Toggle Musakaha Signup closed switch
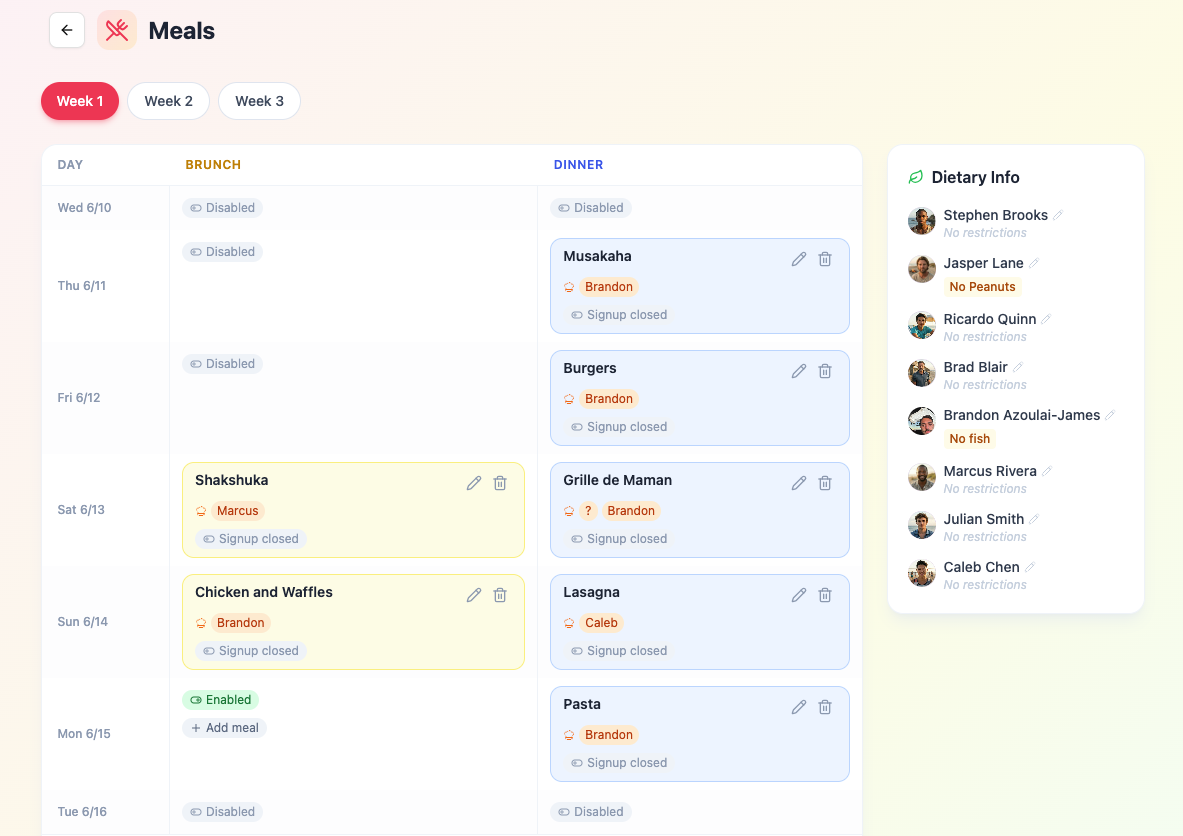This screenshot has width=1183, height=836. (x=619, y=315)
